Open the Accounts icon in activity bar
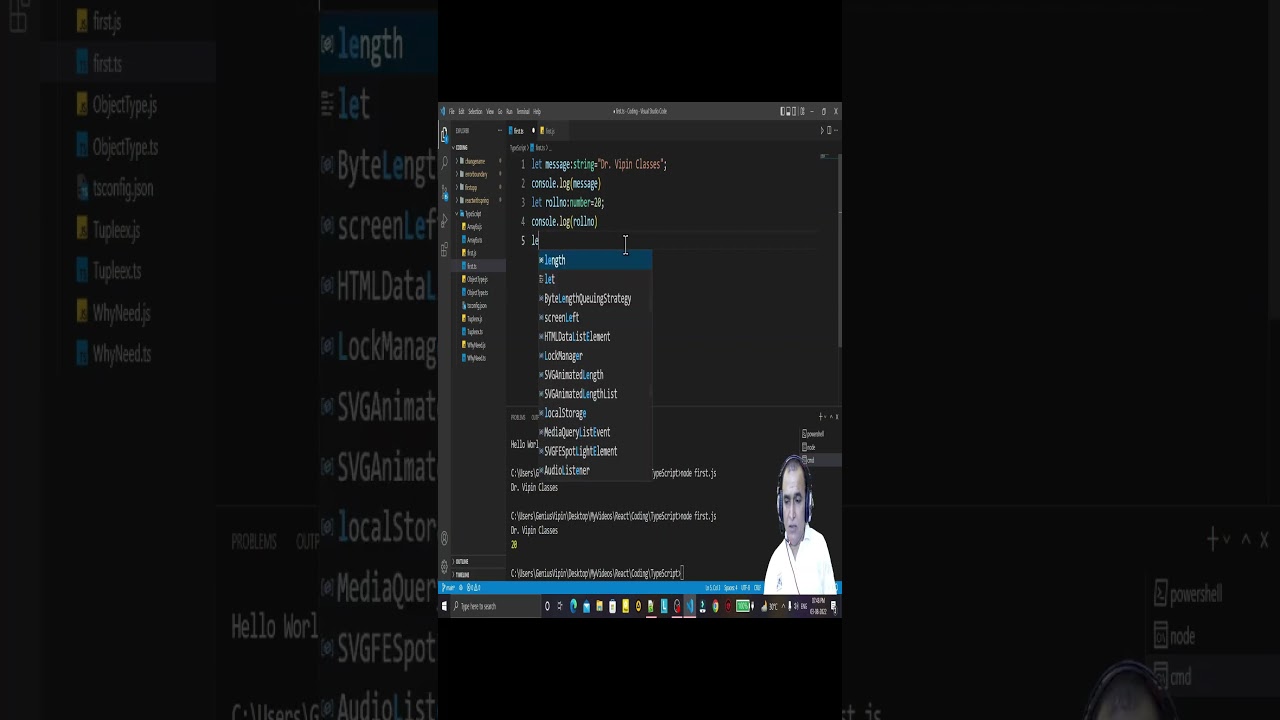This screenshot has width=1280, height=720. tap(444, 538)
